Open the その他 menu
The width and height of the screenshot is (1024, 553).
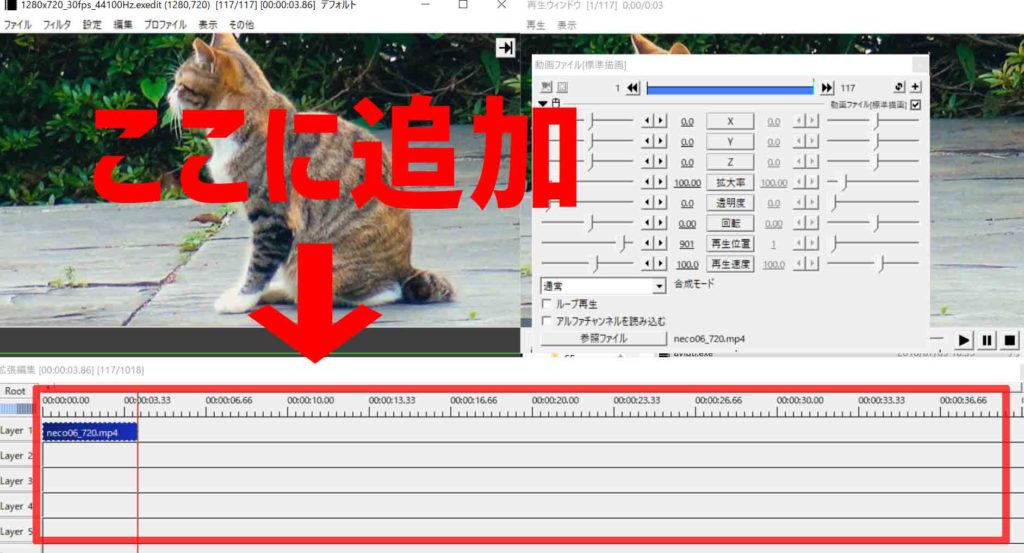(241, 25)
